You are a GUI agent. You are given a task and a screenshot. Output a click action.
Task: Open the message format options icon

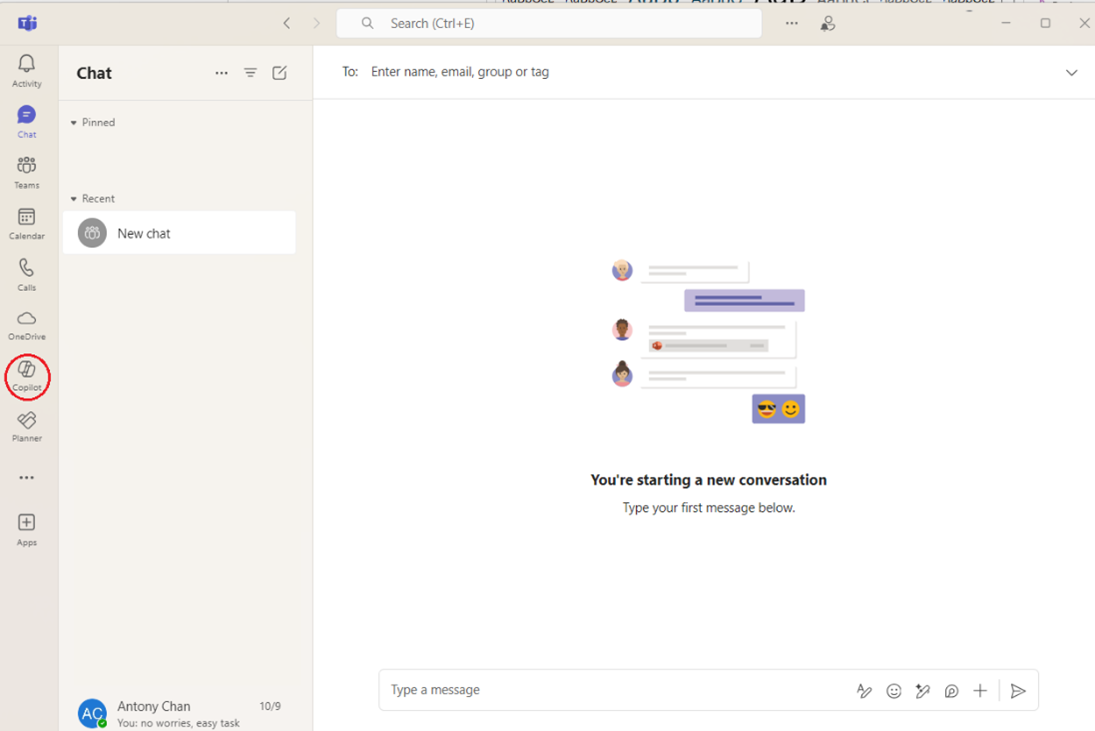(864, 691)
